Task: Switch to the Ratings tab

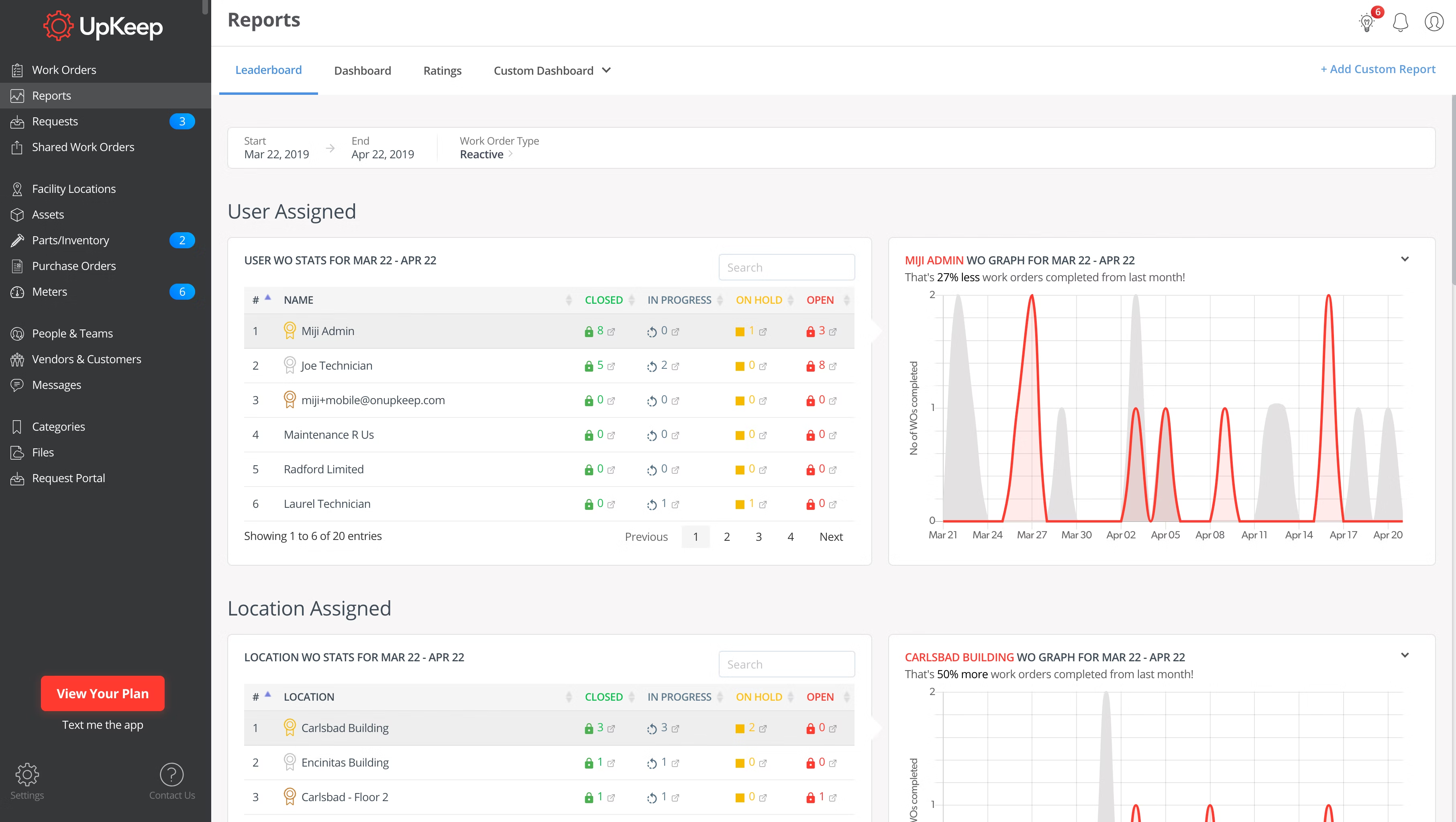Action: pos(443,70)
